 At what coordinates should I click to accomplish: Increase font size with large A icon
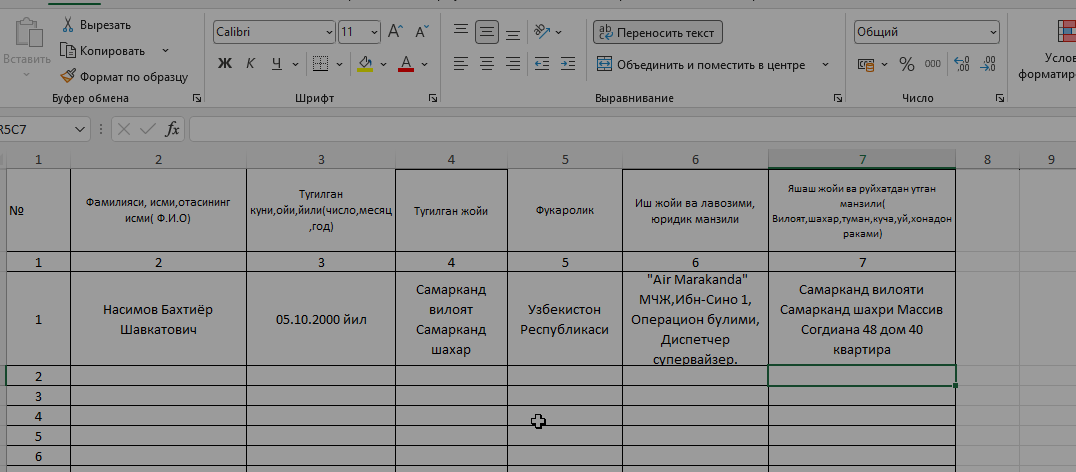395,32
